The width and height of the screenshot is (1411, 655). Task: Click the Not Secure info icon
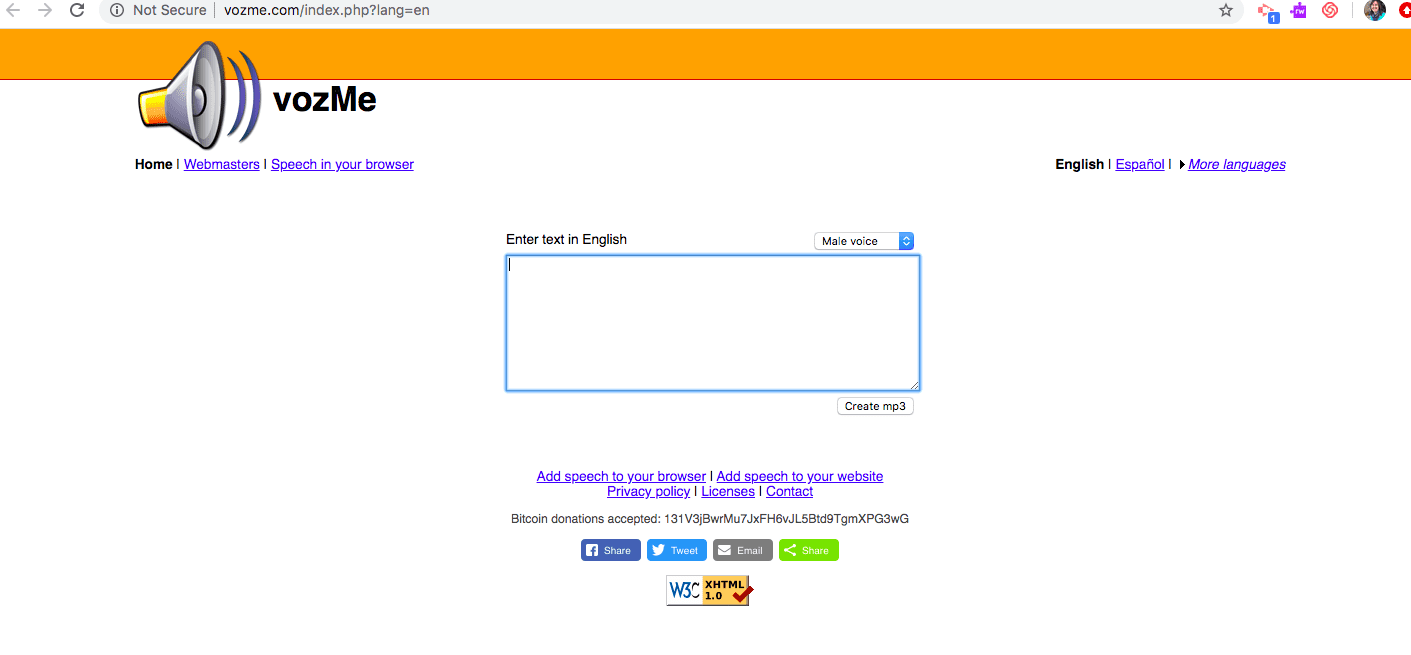(x=117, y=10)
